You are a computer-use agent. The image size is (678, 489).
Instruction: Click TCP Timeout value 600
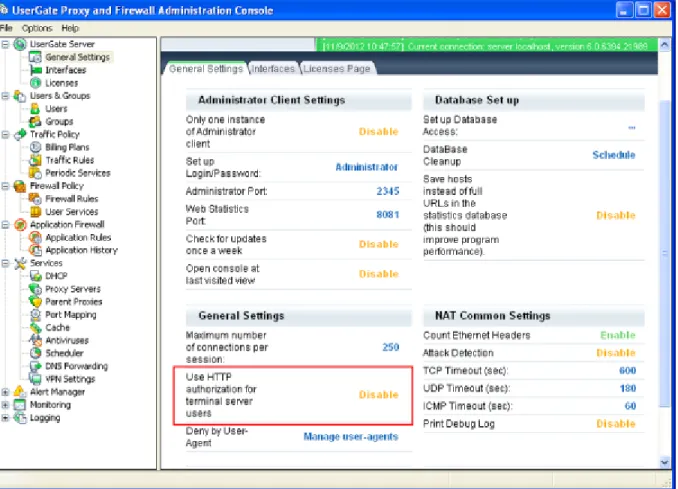(x=627, y=371)
